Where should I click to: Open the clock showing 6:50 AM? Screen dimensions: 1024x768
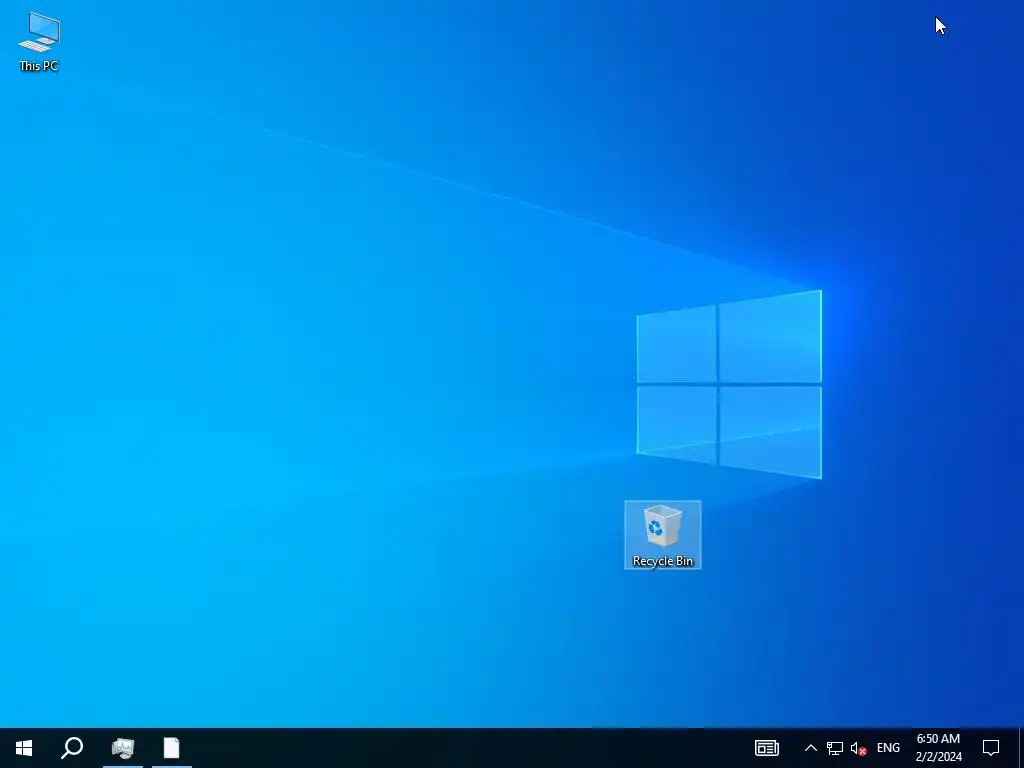(x=938, y=748)
